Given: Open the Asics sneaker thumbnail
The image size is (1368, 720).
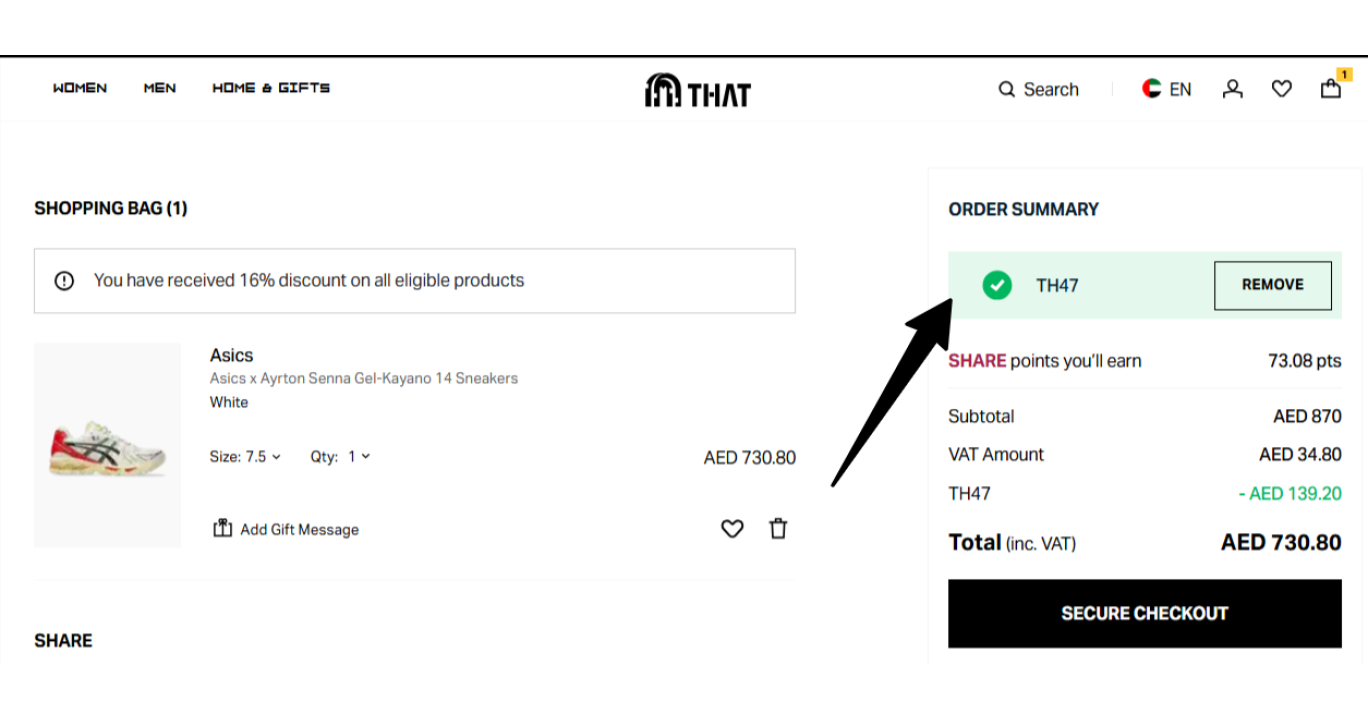Looking at the screenshot, I should pos(107,445).
